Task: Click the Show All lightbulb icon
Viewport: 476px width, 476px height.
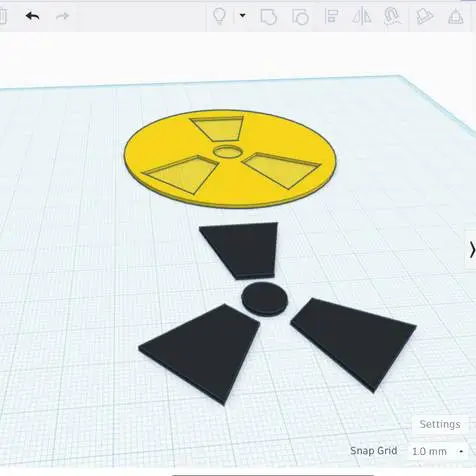Action: (219, 16)
